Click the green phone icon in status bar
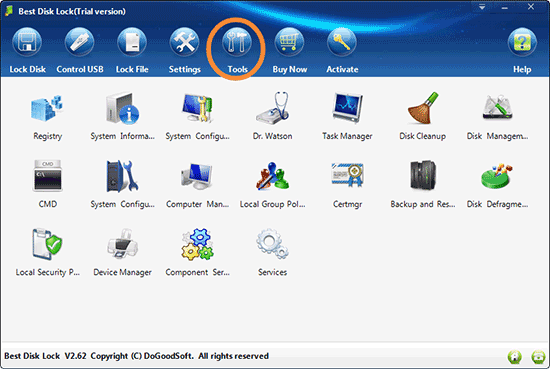The height and width of the screenshot is (369, 550). pos(538,357)
